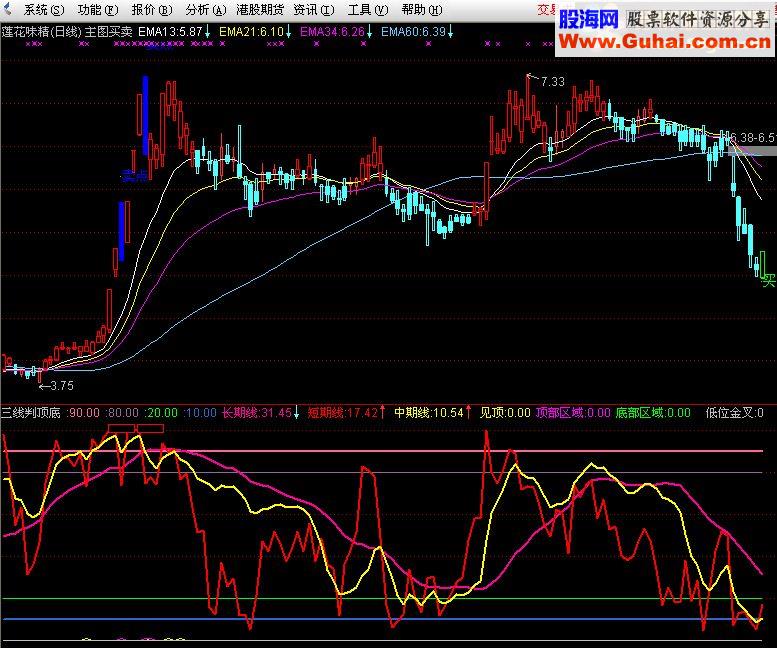Click the Www.Guhai.com.cn link

665,41
